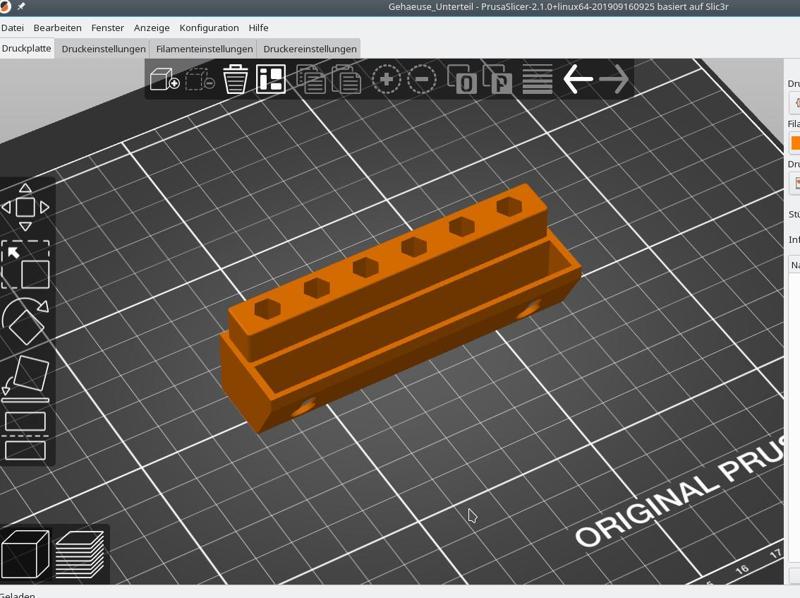Click the PrusaSlicer app icon in title bar
Screen dimensions: 800x598
pyautogui.click(x=5, y=6)
